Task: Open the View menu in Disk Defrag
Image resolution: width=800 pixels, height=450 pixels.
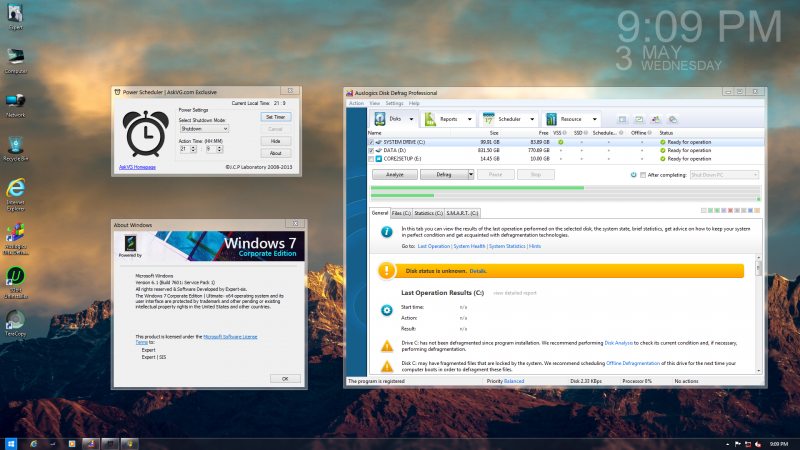Action: (x=374, y=103)
